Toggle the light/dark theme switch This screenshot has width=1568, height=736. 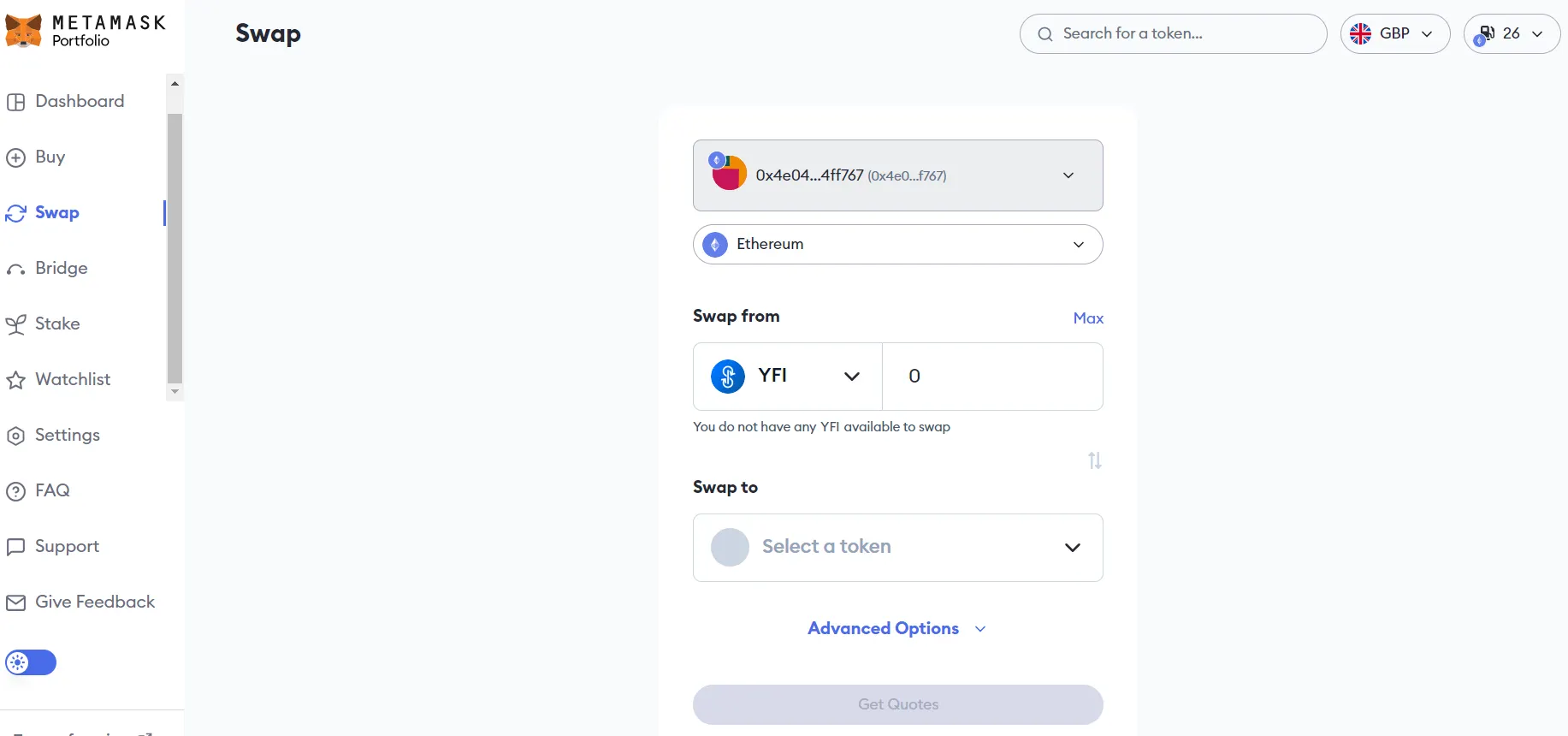click(x=31, y=662)
